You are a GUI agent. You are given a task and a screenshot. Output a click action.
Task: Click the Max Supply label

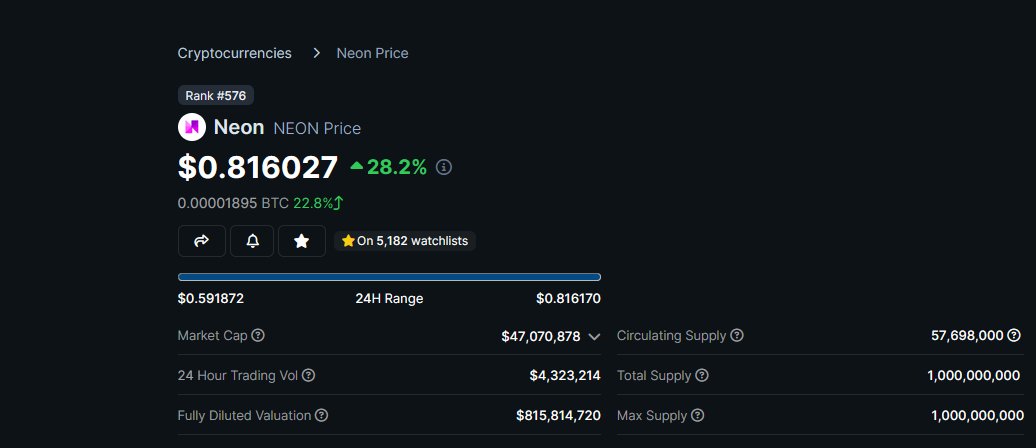pyautogui.click(x=651, y=416)
